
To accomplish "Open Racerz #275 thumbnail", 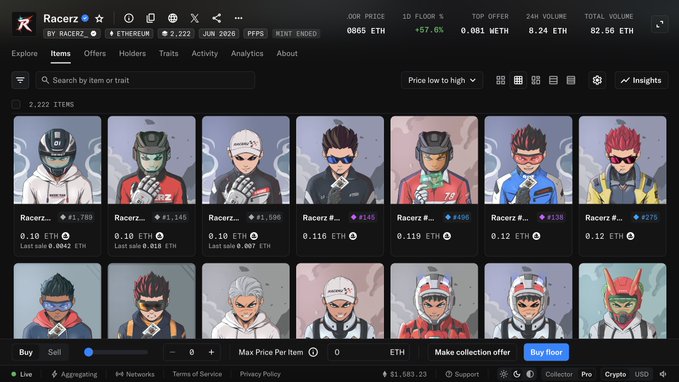I will (623, 160).
